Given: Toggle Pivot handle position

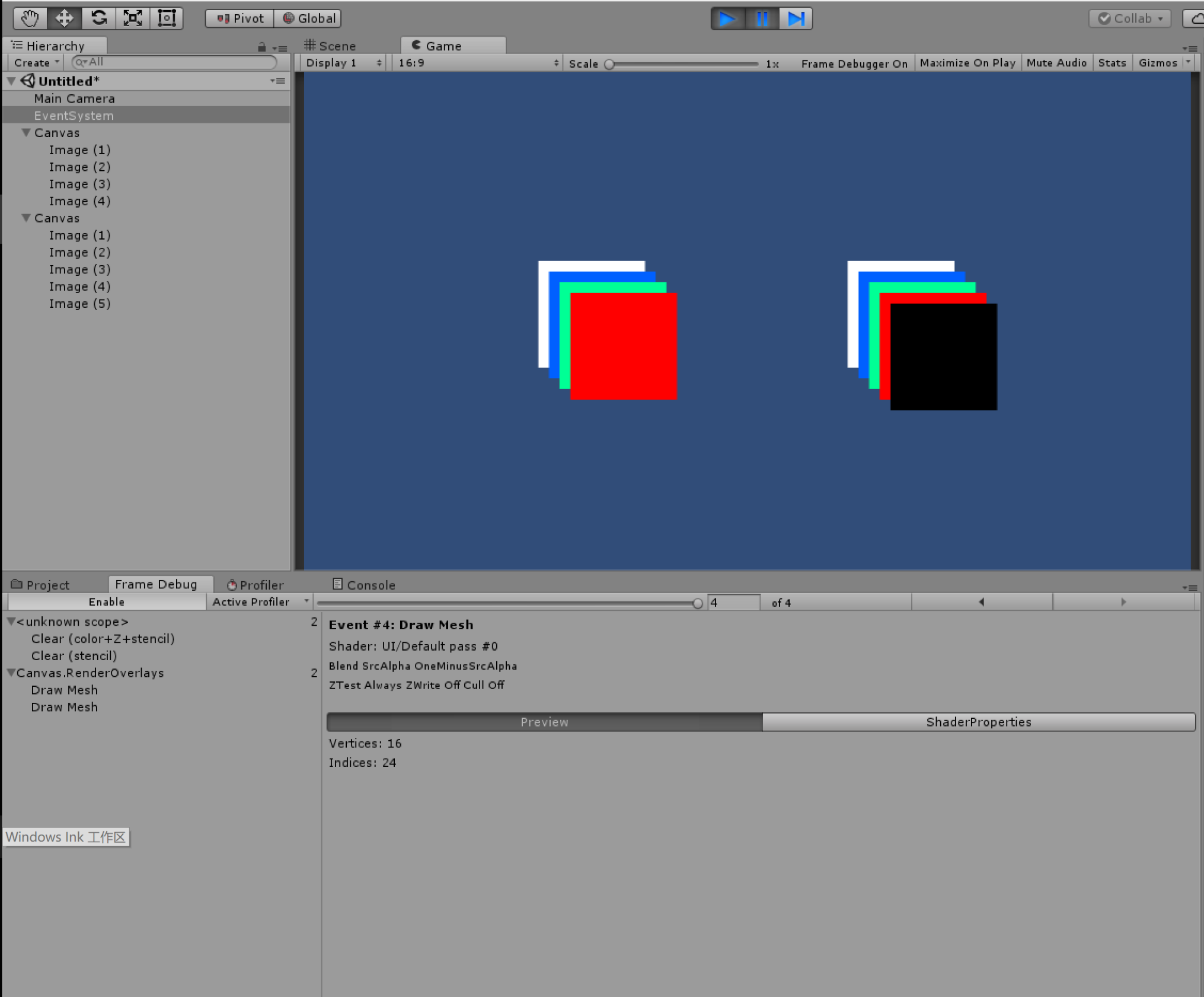Looking at the screenshot, I should point(240,18).
